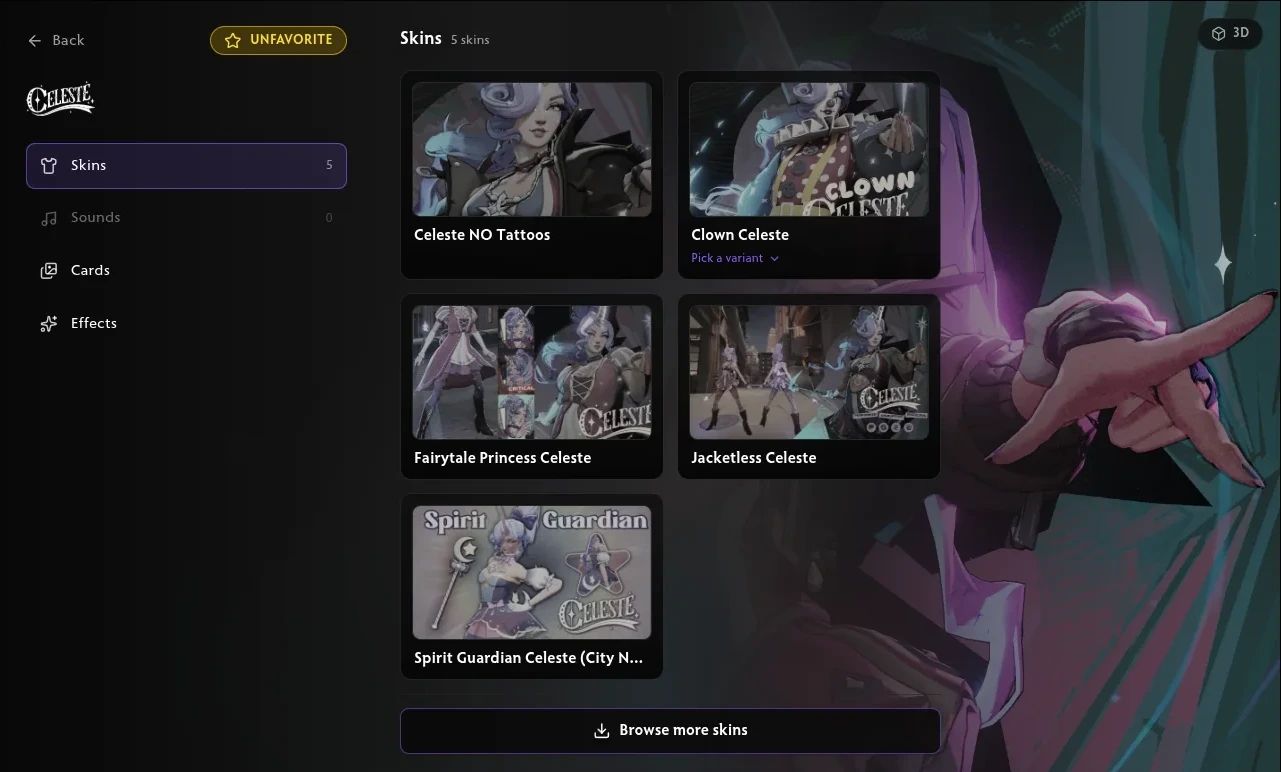Select the Spirit Guardian Celeste thumbnail
The height and width of the screenshot is (772, 1281).
tap(532, 573)
